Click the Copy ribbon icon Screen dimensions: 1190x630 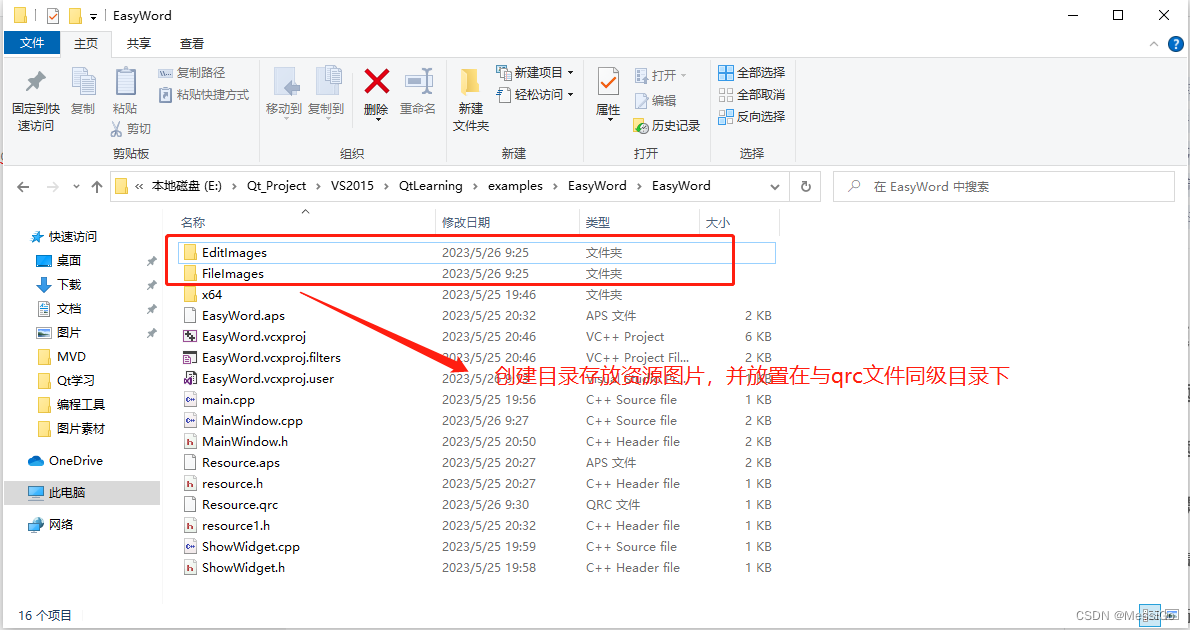(x=83, y=82)
